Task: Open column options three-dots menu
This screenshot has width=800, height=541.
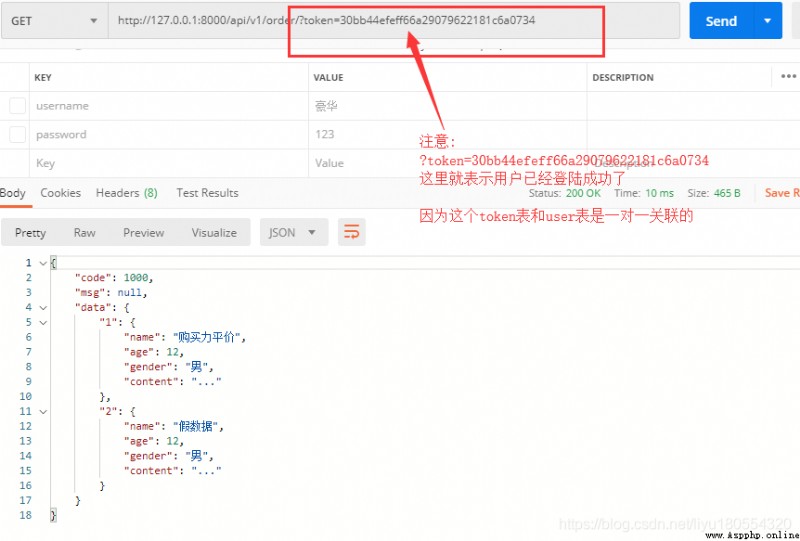Action: point(788,77)
